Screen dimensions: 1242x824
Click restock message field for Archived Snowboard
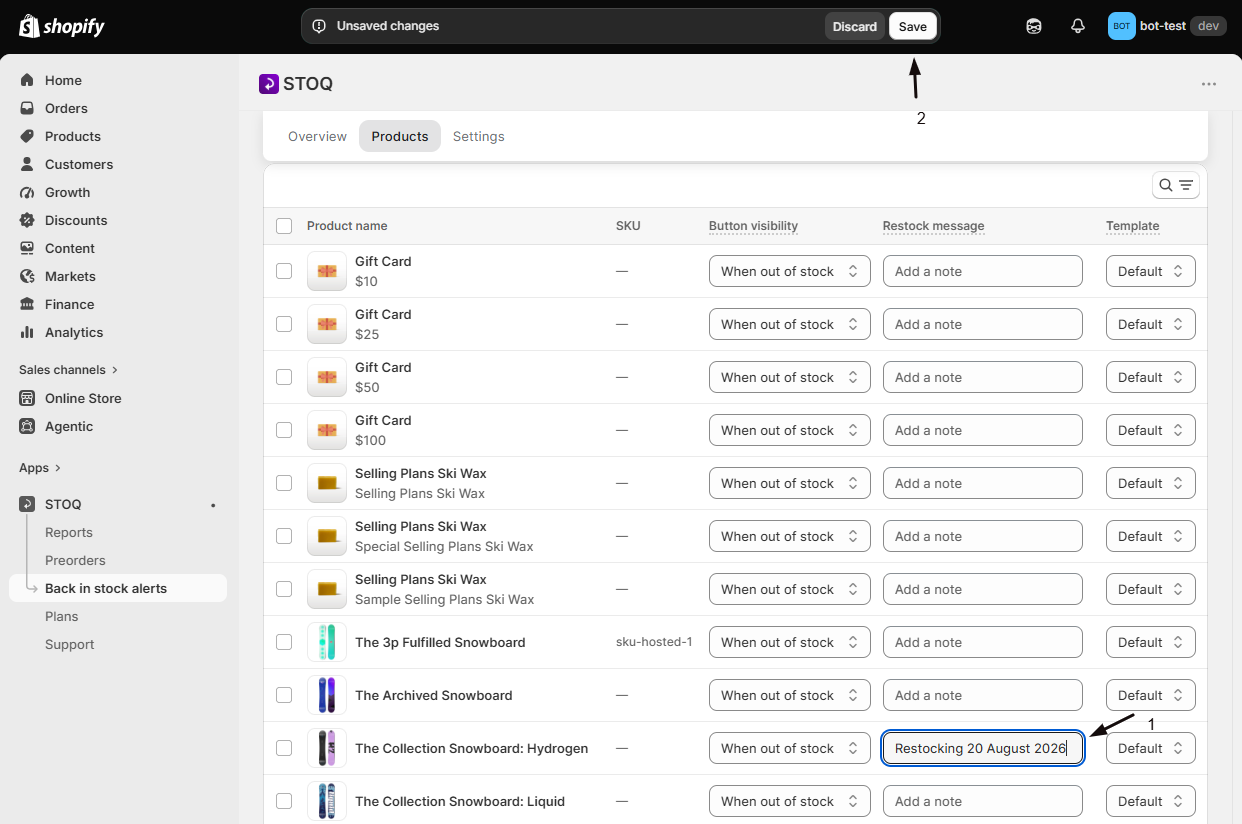click(983, 695)
